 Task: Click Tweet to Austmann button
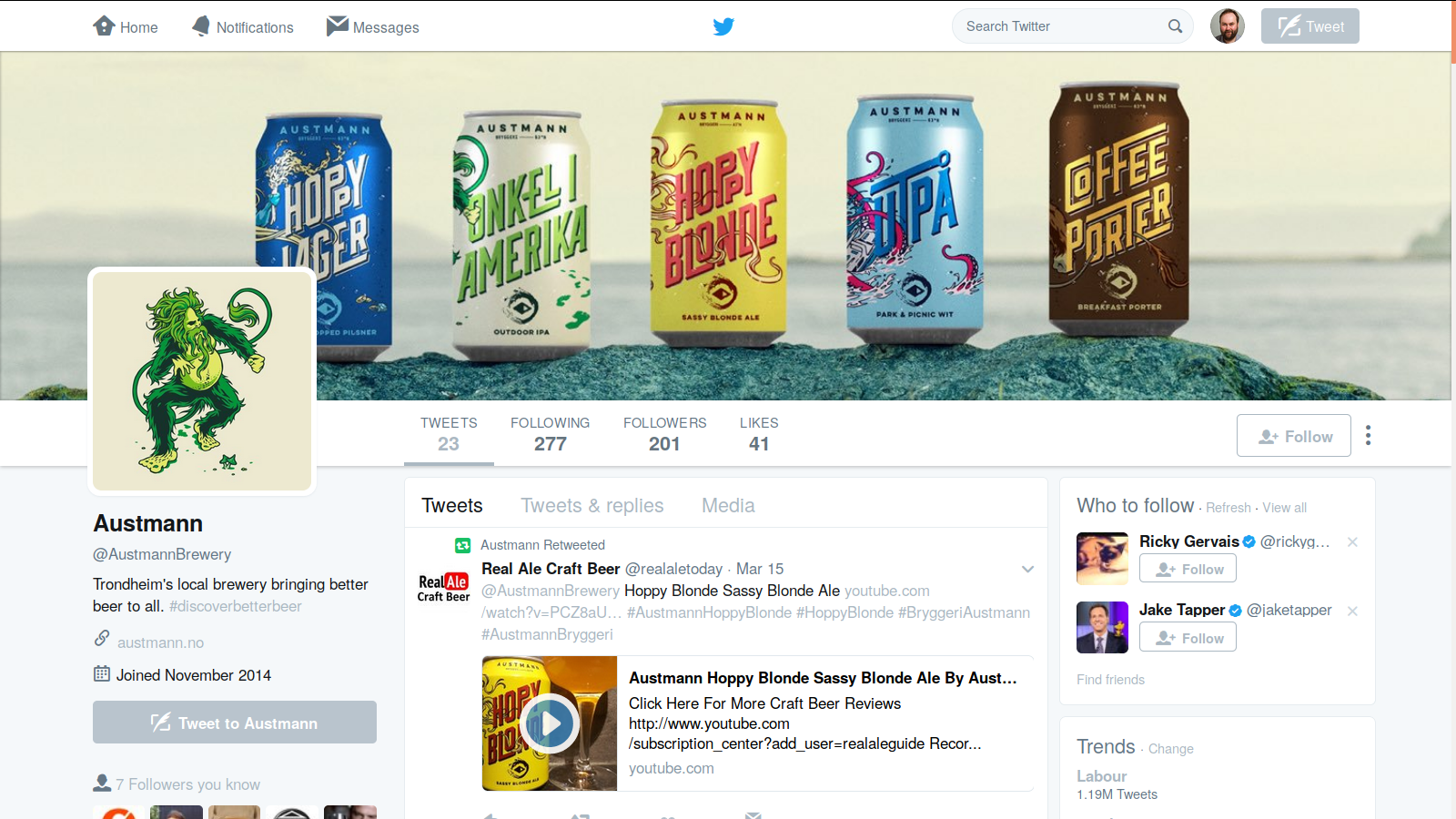(x=235, y=723)
